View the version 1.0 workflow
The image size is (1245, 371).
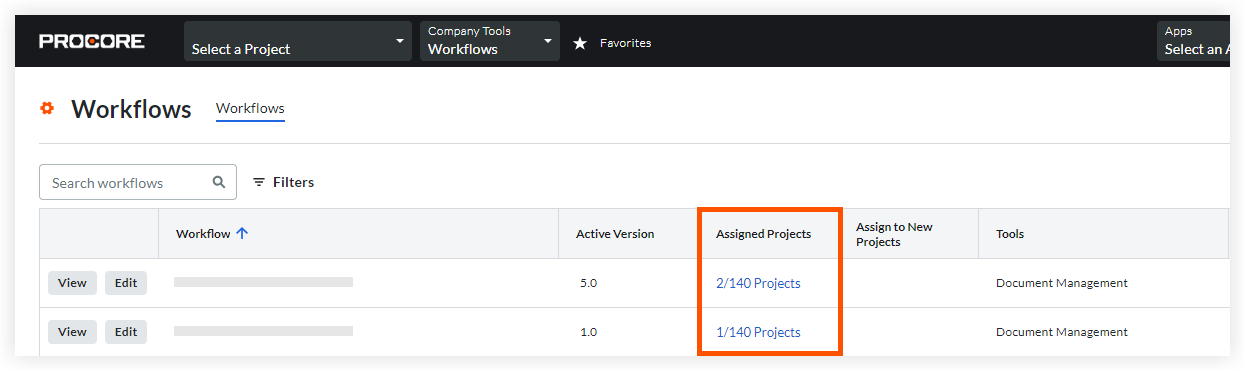[72, 331]
